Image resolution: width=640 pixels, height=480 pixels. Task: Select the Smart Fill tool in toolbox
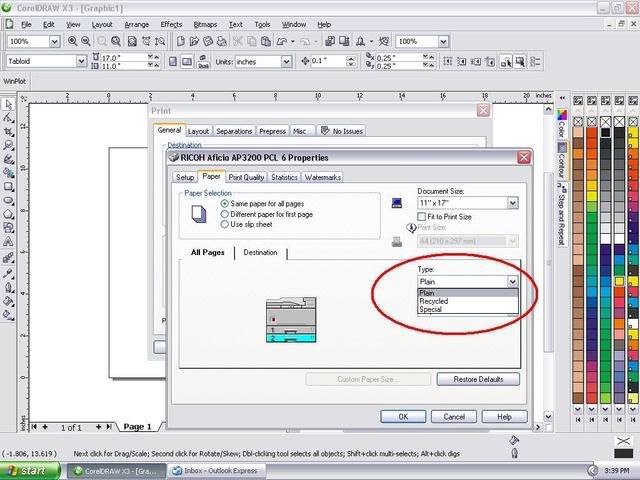[x=8, y=173]
